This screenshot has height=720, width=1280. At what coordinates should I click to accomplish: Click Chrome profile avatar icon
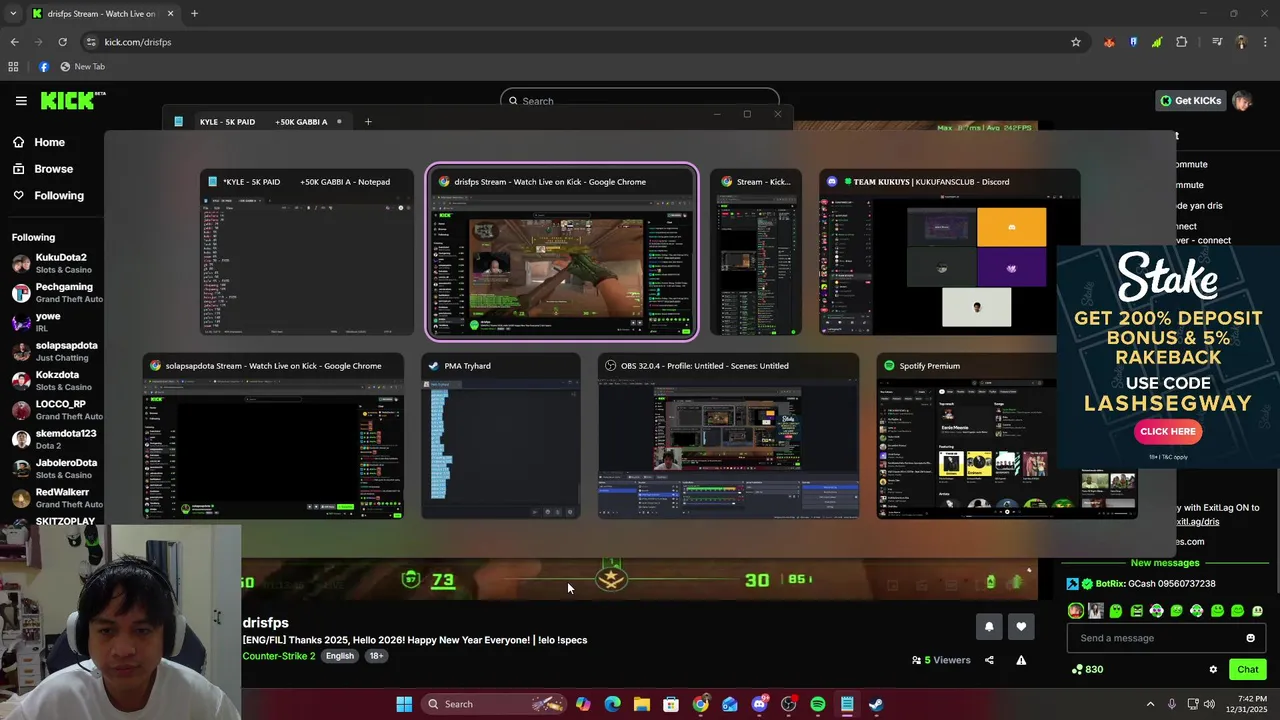(1241, 42)
